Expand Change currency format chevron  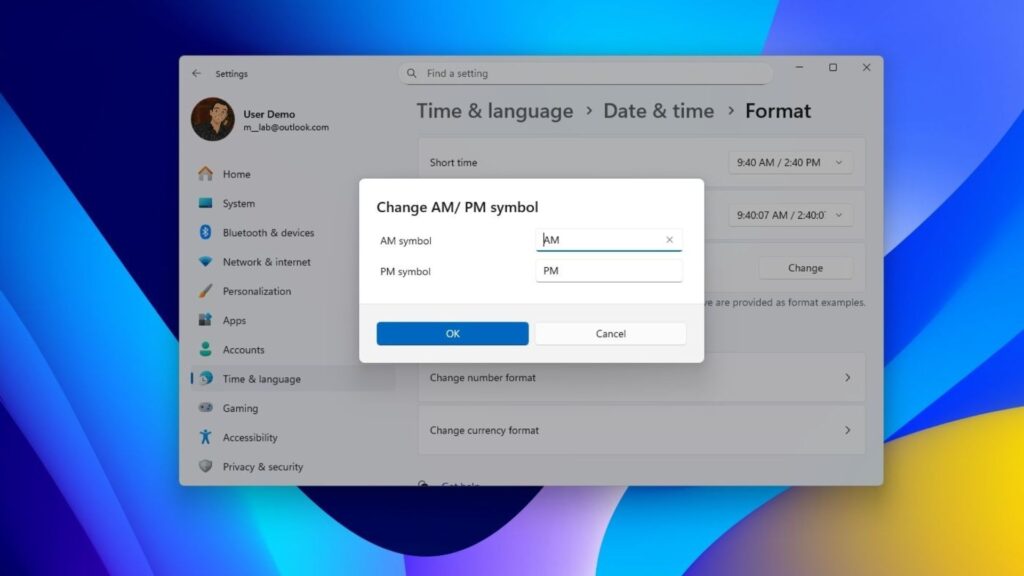pyautogui.click(x=847, y=430)
